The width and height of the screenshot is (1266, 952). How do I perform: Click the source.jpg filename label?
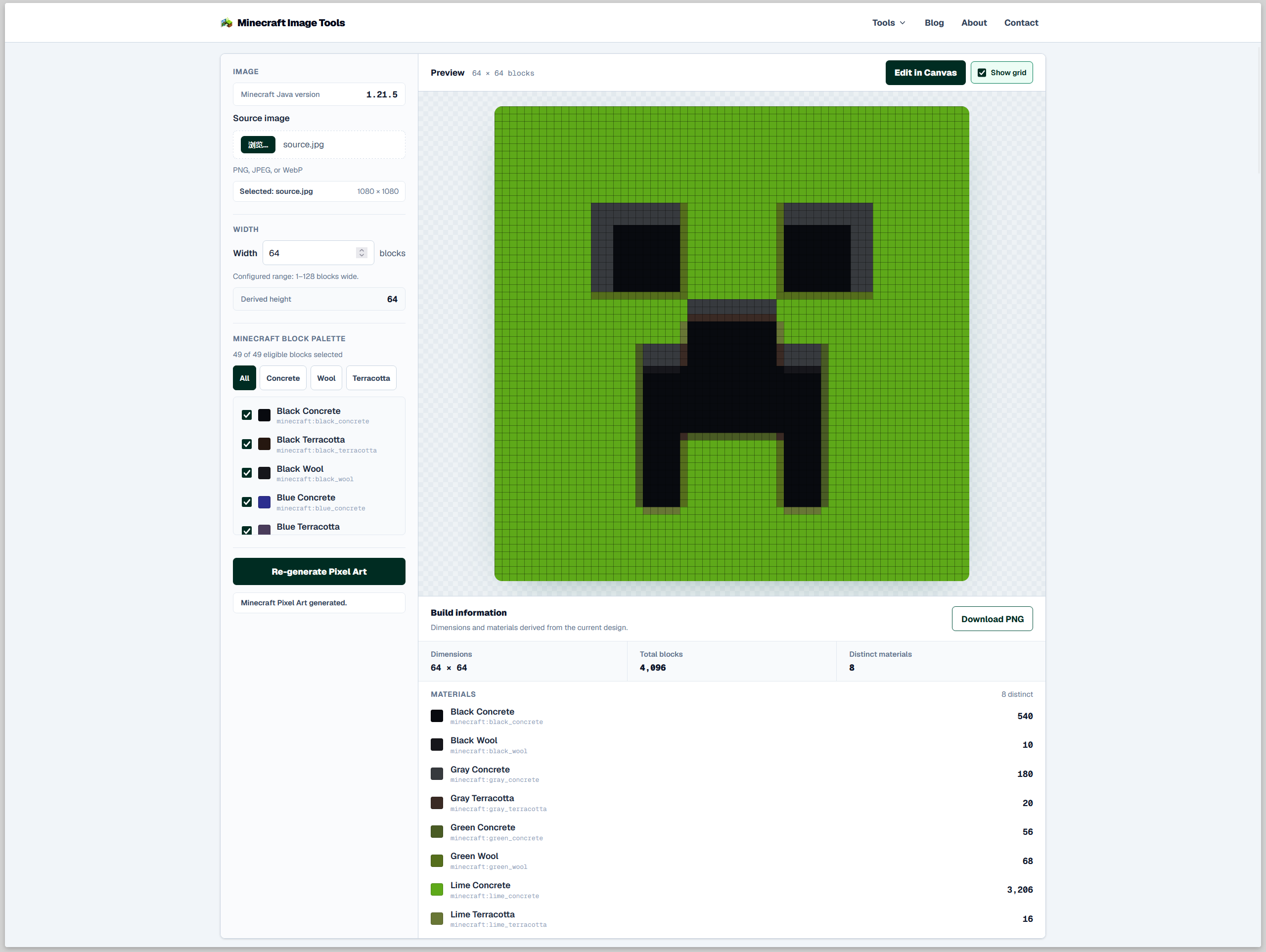(x=303, y=144)
